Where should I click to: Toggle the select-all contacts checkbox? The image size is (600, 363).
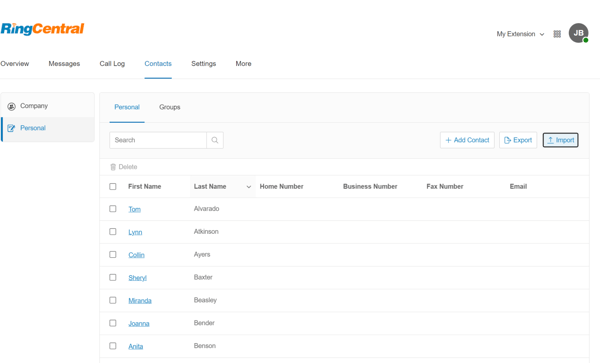coord(112,186)
